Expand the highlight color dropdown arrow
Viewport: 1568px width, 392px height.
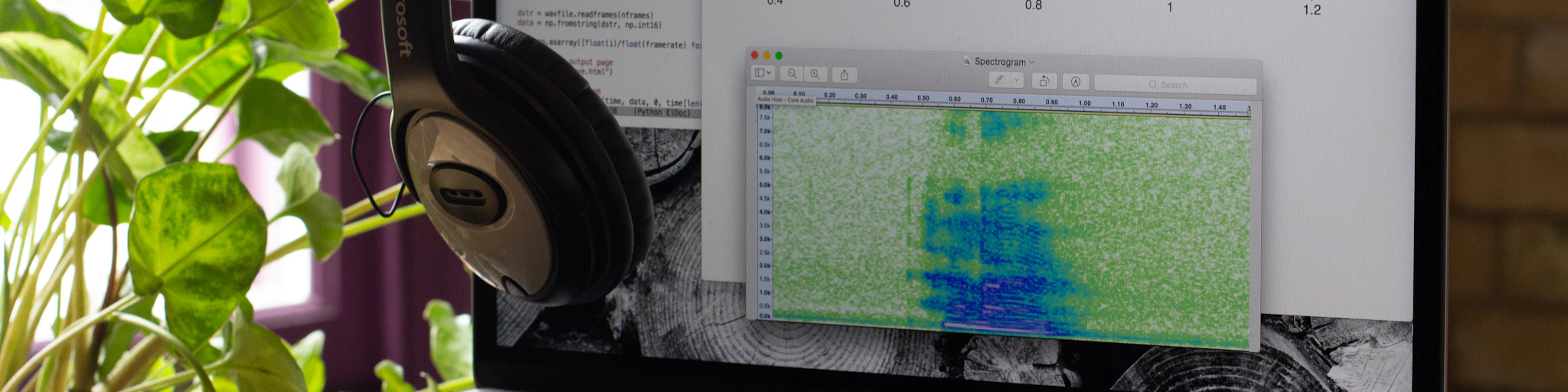click(x=1018, y=80)
